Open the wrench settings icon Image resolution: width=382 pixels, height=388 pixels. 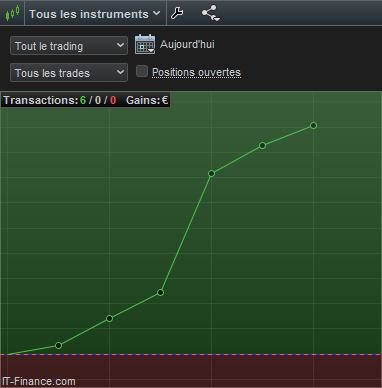[x=177, y=13]
